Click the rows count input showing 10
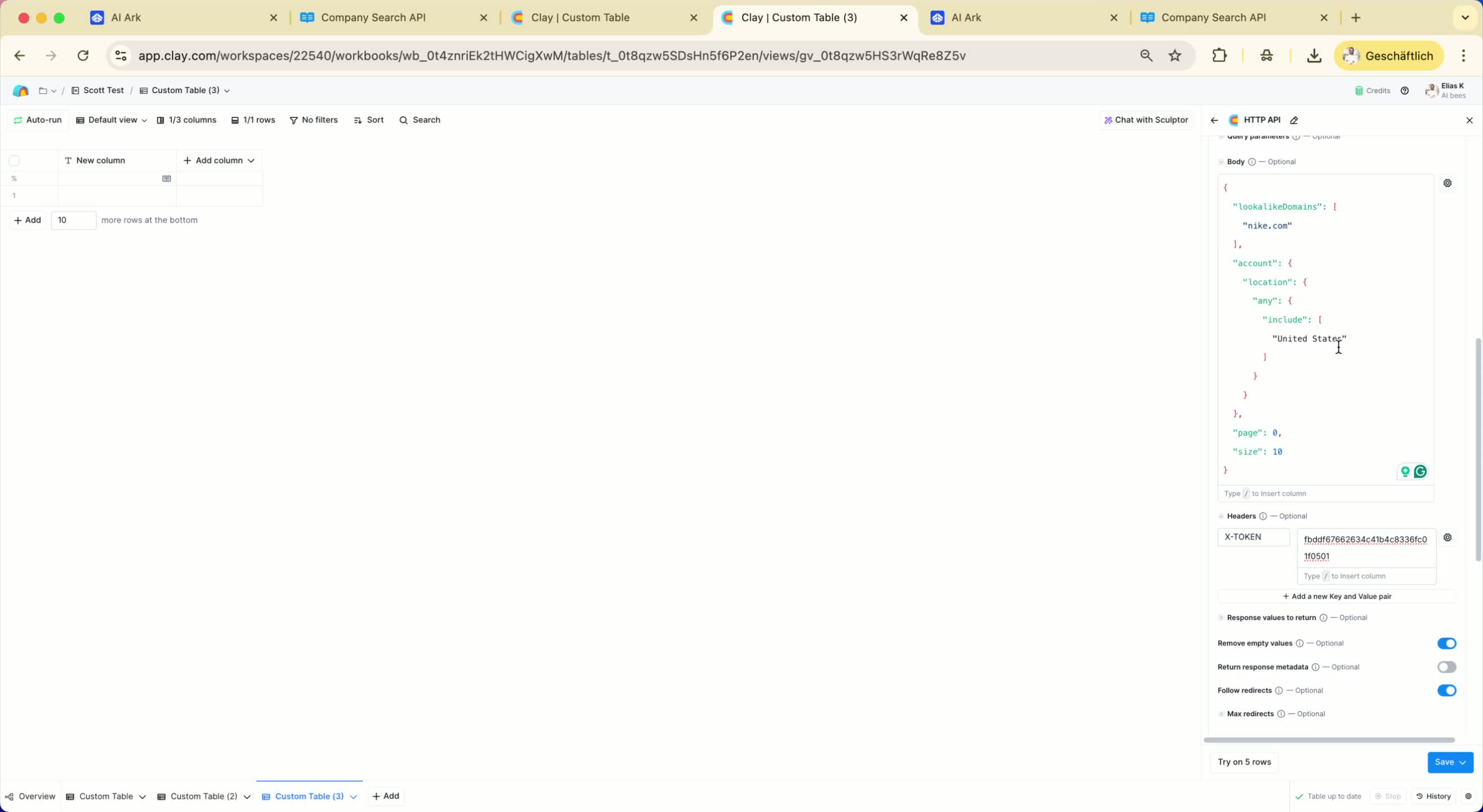The image size is (1483, 812). [73, 220]
